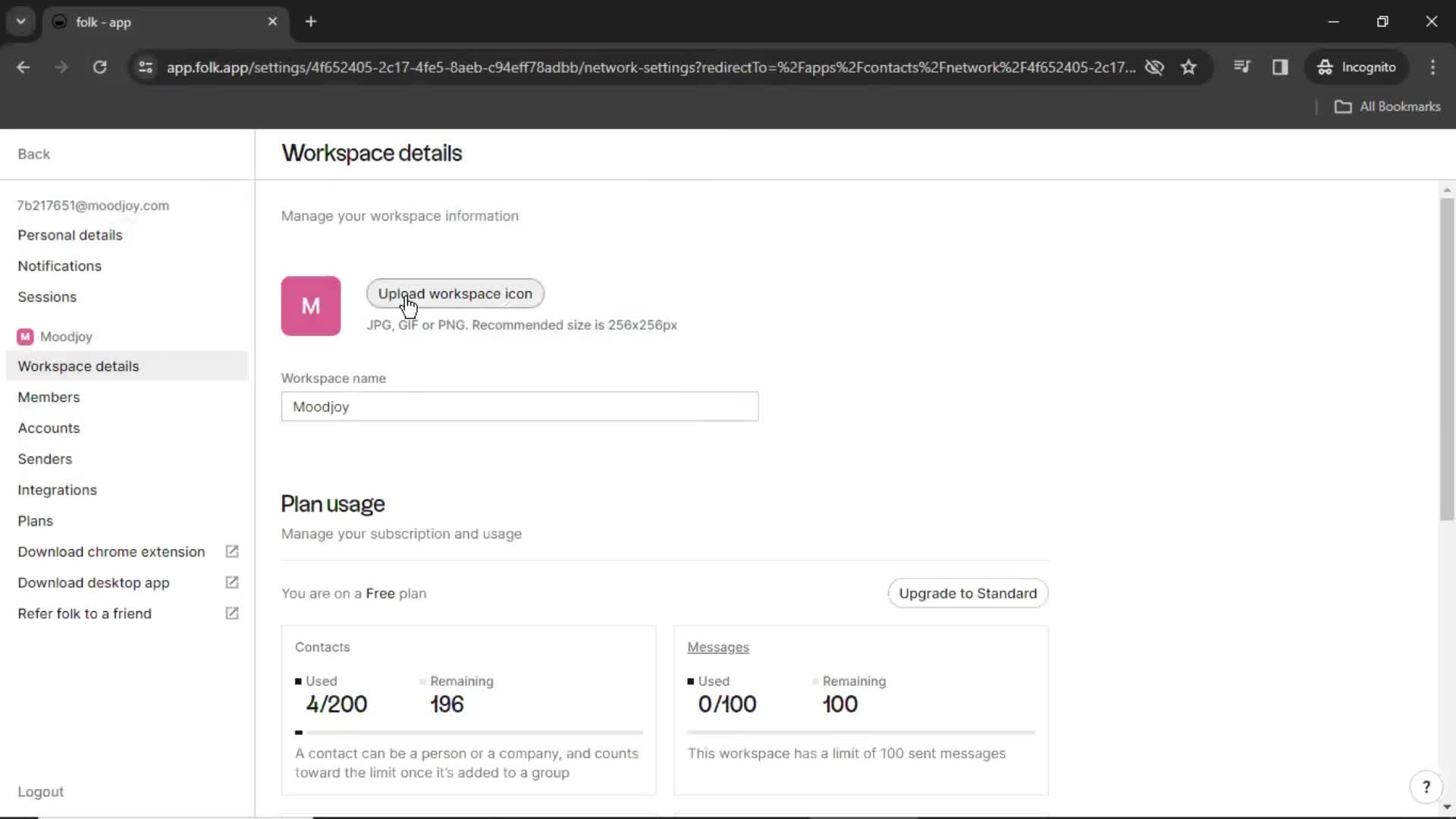Click the Workspace name input field
The image size is (1456, 819).
tap(519, 406)
